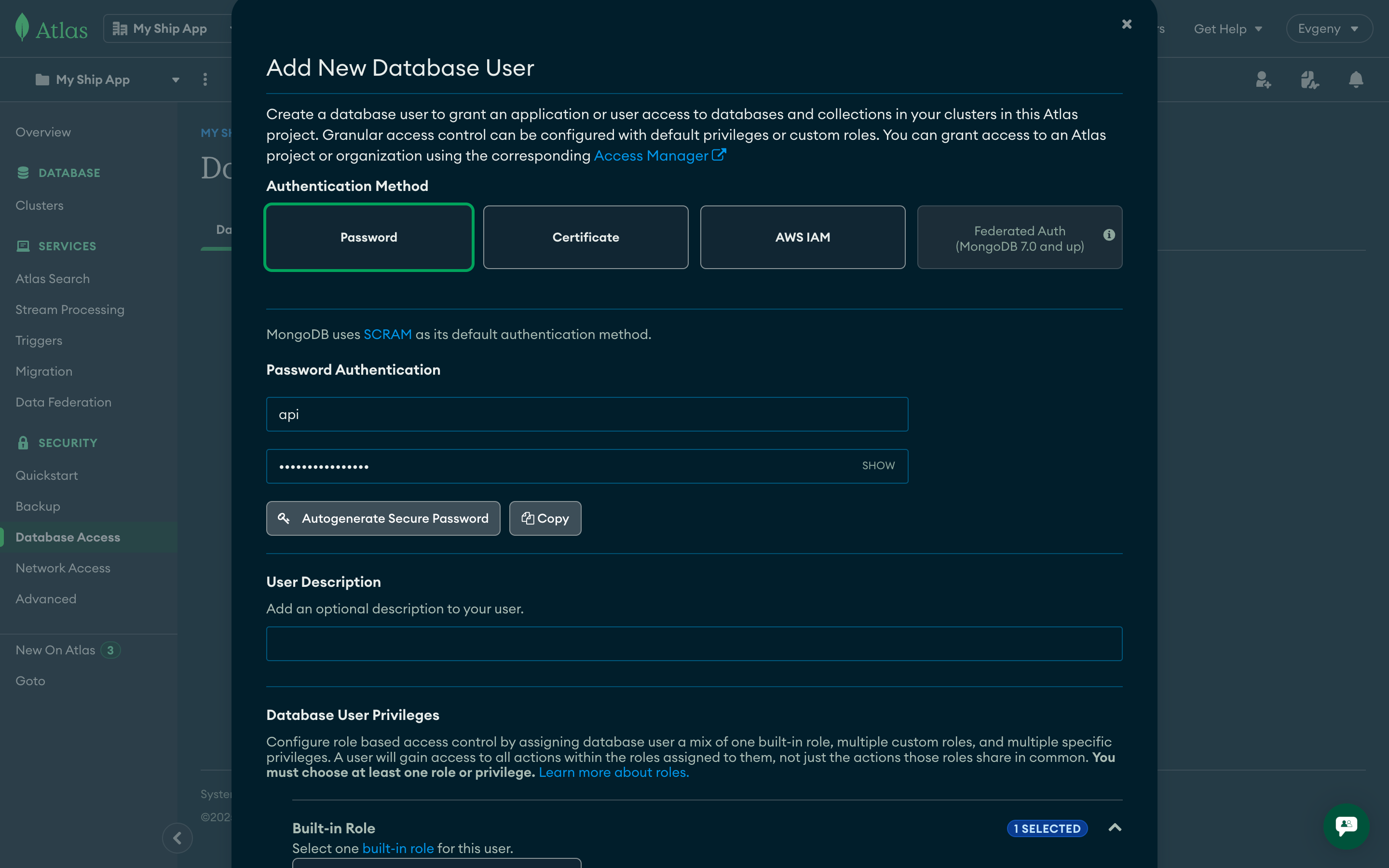Open the project options three-dot menu

(x=205, y=80)
